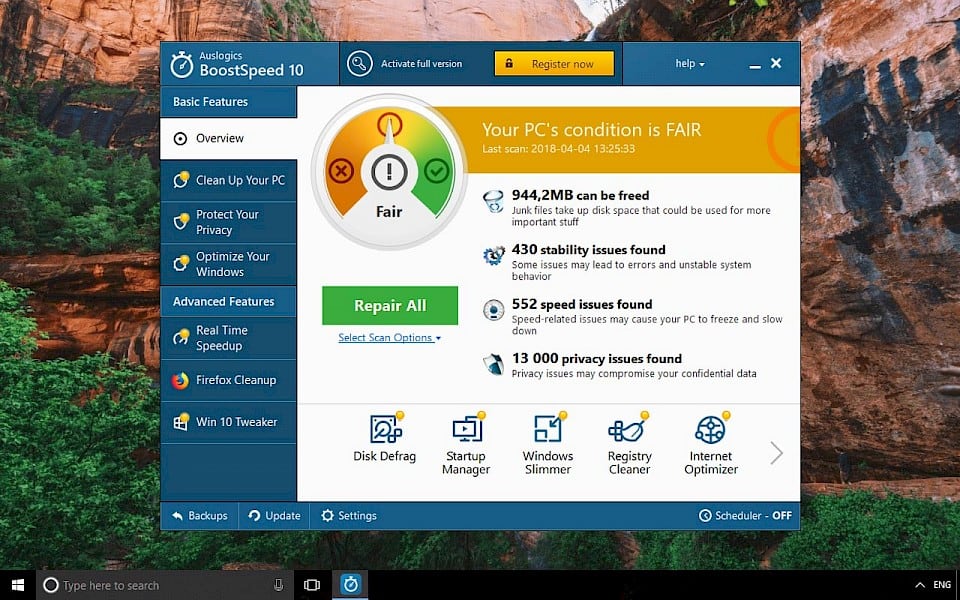Screen dimensions: 960x600
Task: Click the Auslogics BoostSpeed stopwatch logo
Action: [x=182, y=64]
